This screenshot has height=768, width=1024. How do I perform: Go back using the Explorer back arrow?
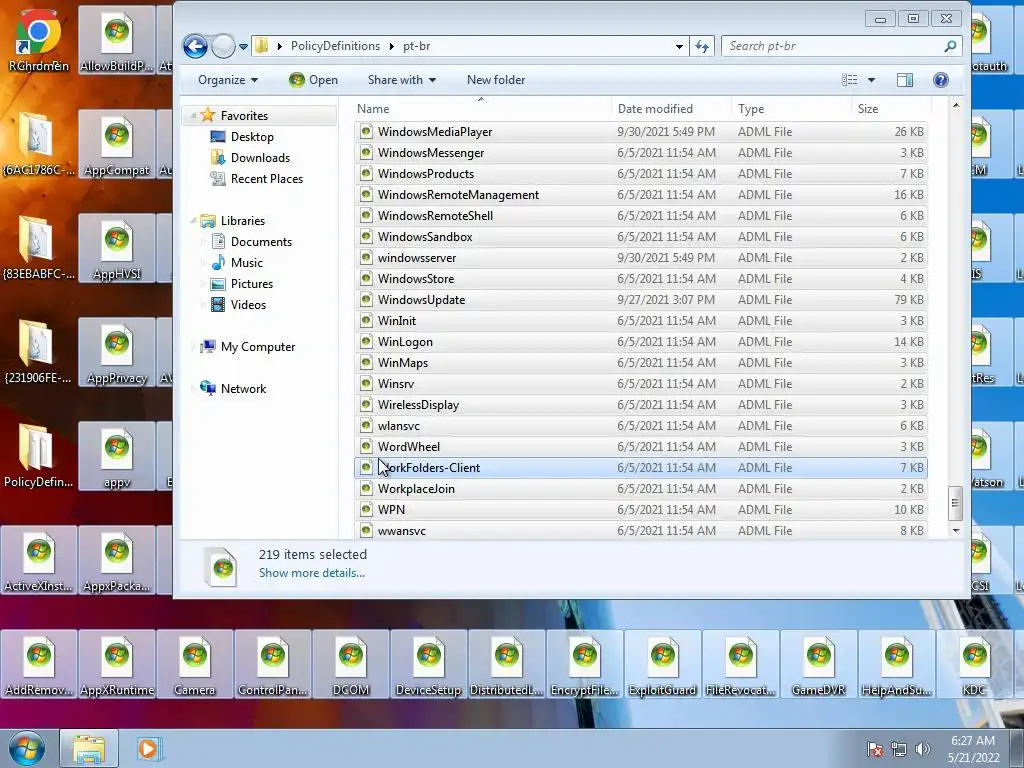[195, 46]
